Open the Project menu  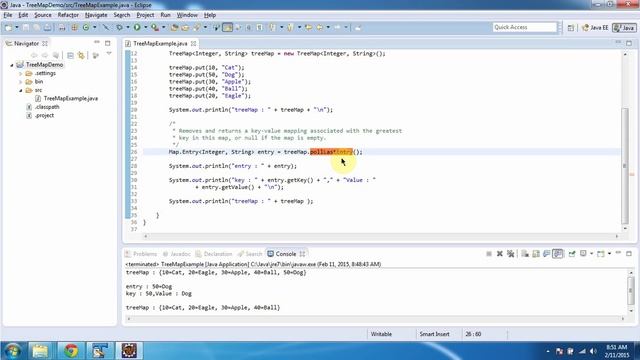[145, 15]
